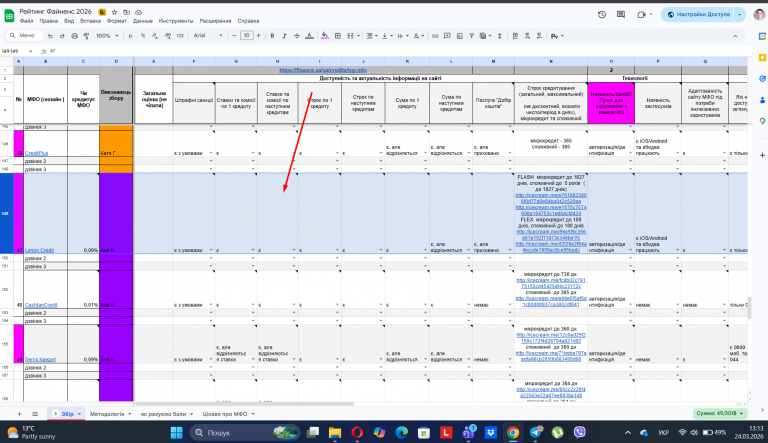Format selected cells as percent
The height and width of the screenshot is (443, 768).
(143, 36)
